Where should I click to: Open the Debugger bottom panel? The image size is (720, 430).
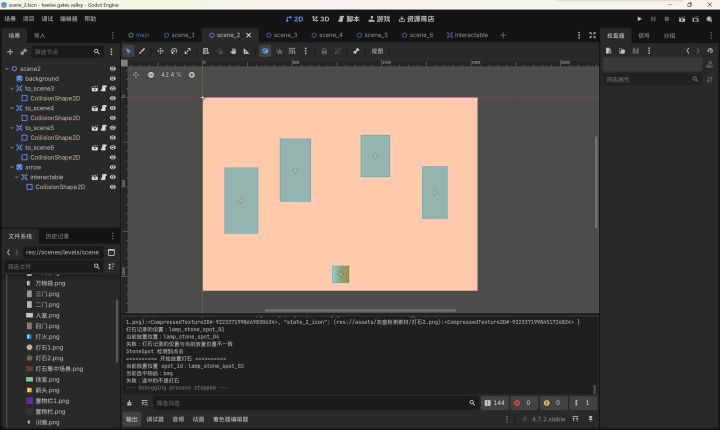(155, 419)
